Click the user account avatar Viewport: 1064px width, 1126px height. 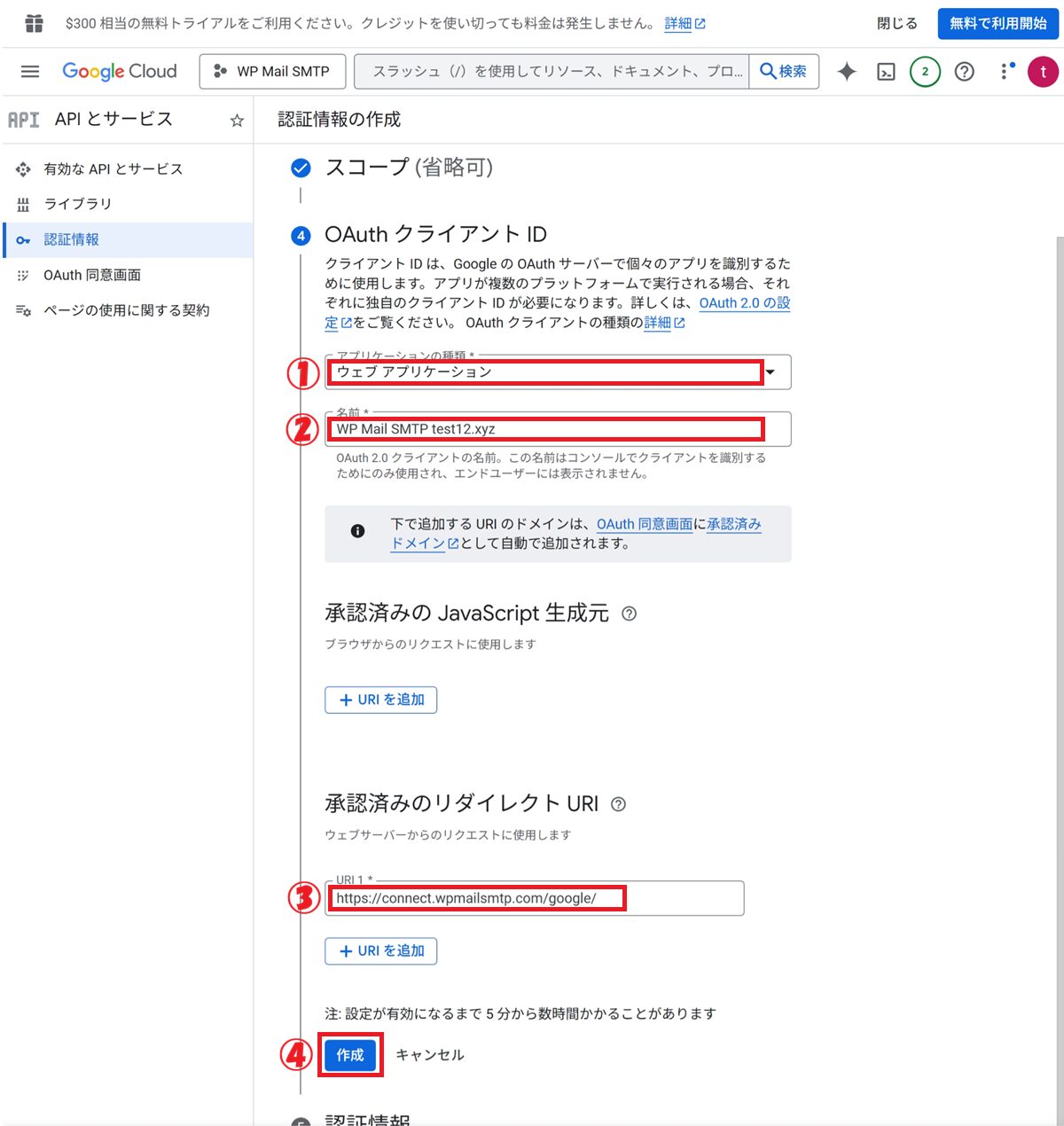pyautogui.click(x=1043, y=72)
